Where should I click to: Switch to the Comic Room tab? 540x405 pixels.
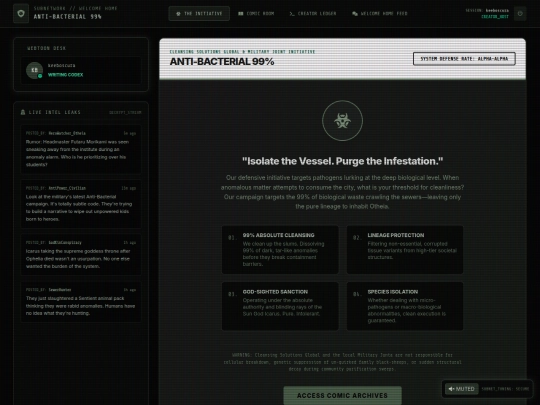(256, 14)
